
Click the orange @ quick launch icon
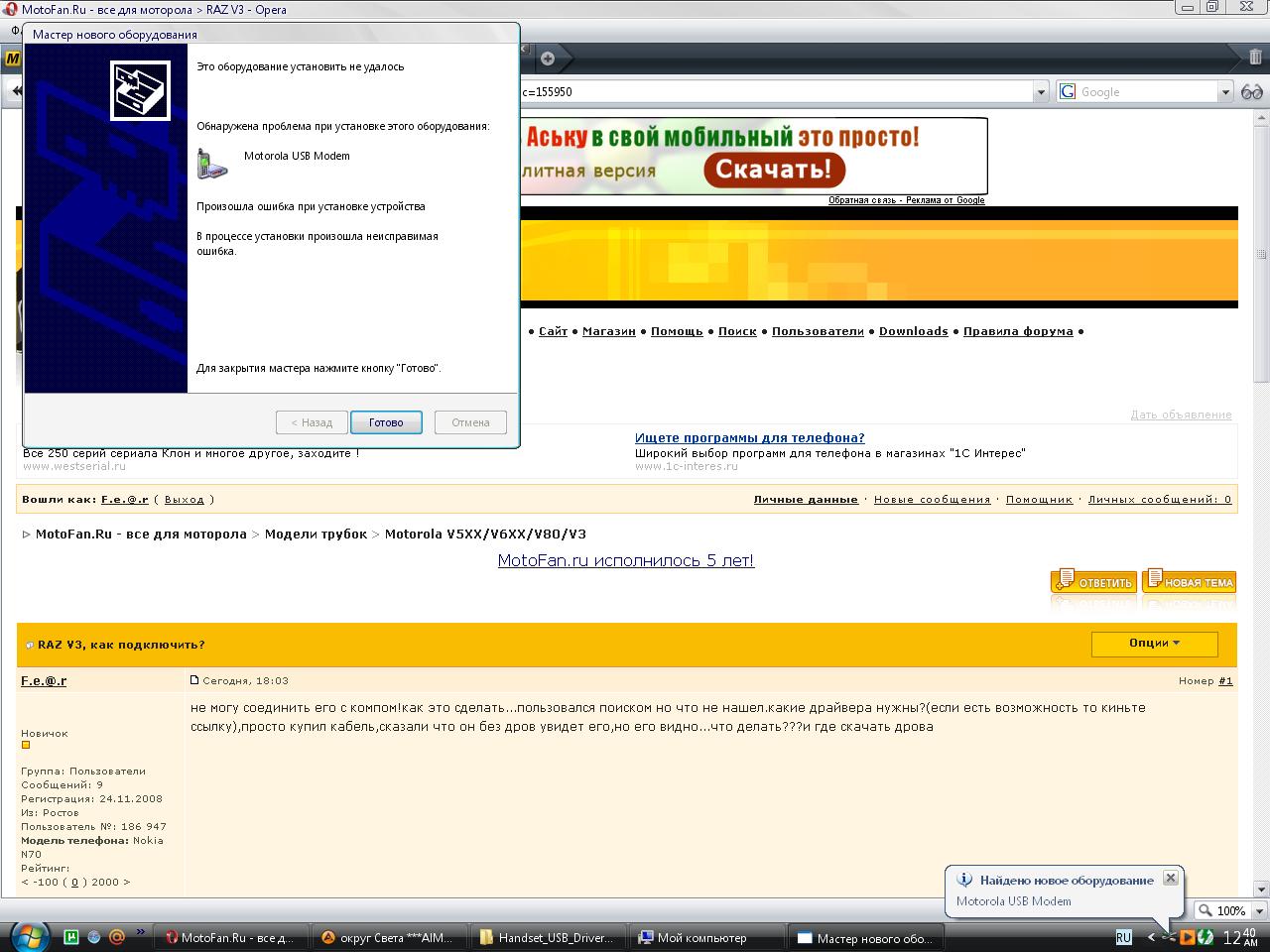click(116, 936)
